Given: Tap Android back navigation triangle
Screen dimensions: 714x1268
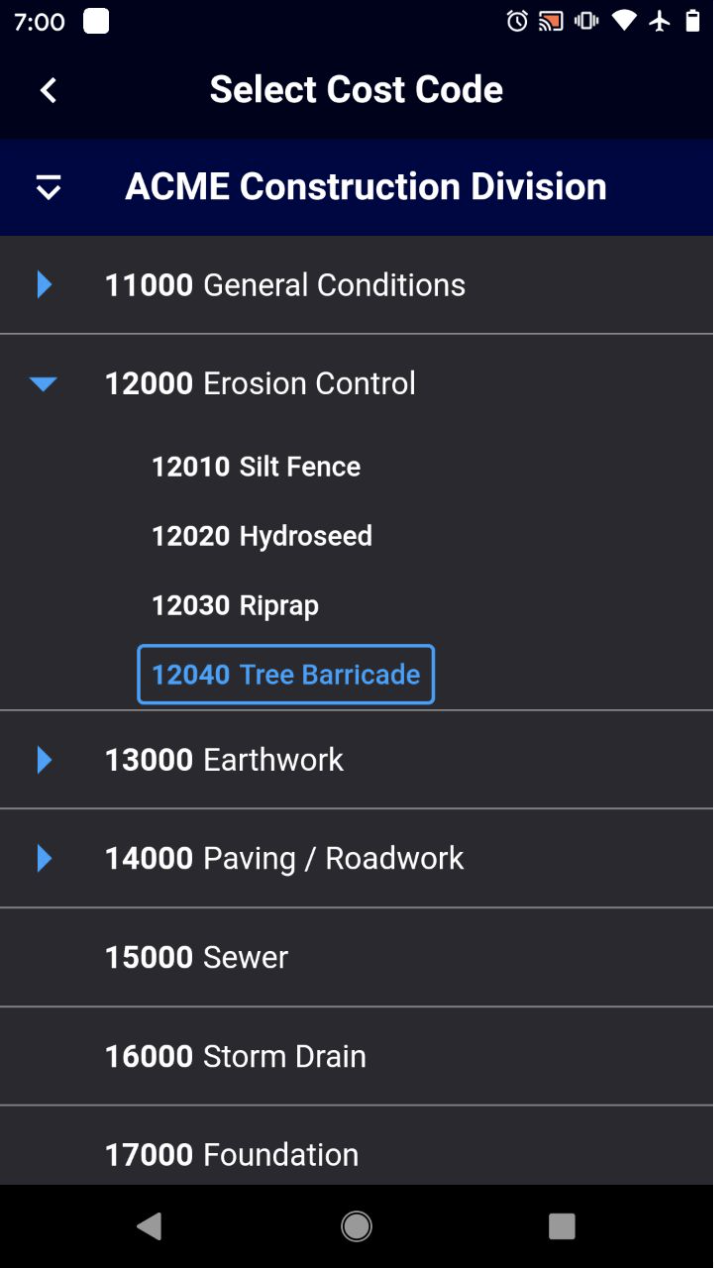Looking at the screenshot, I should click(x=150, y=1226).
